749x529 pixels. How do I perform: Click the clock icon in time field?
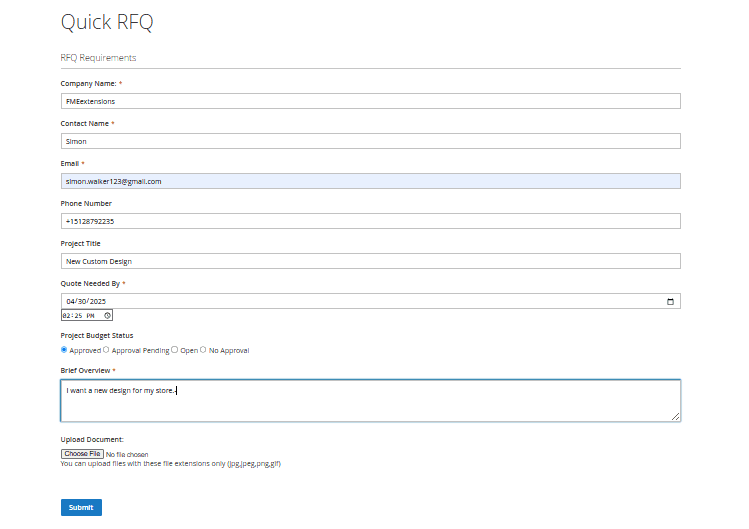coord(107,315)
